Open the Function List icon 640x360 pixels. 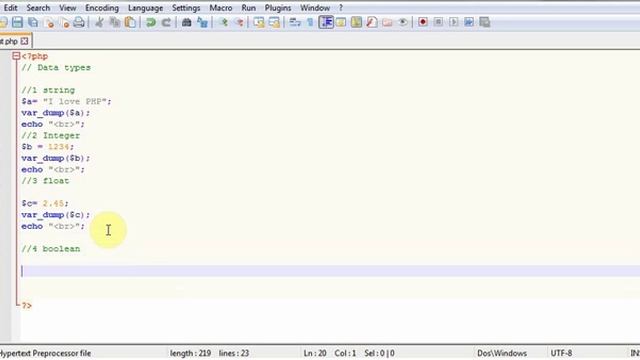(x=371, y=22)
